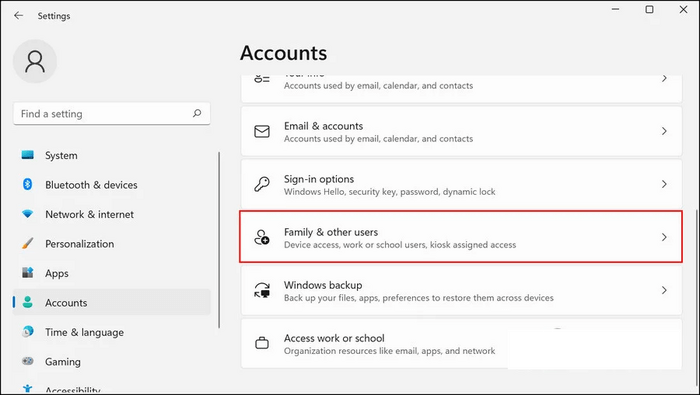Viewport: 700px width, 395px height.
Task: Expand Sign-in options chevron
Action: coord(664,184)
